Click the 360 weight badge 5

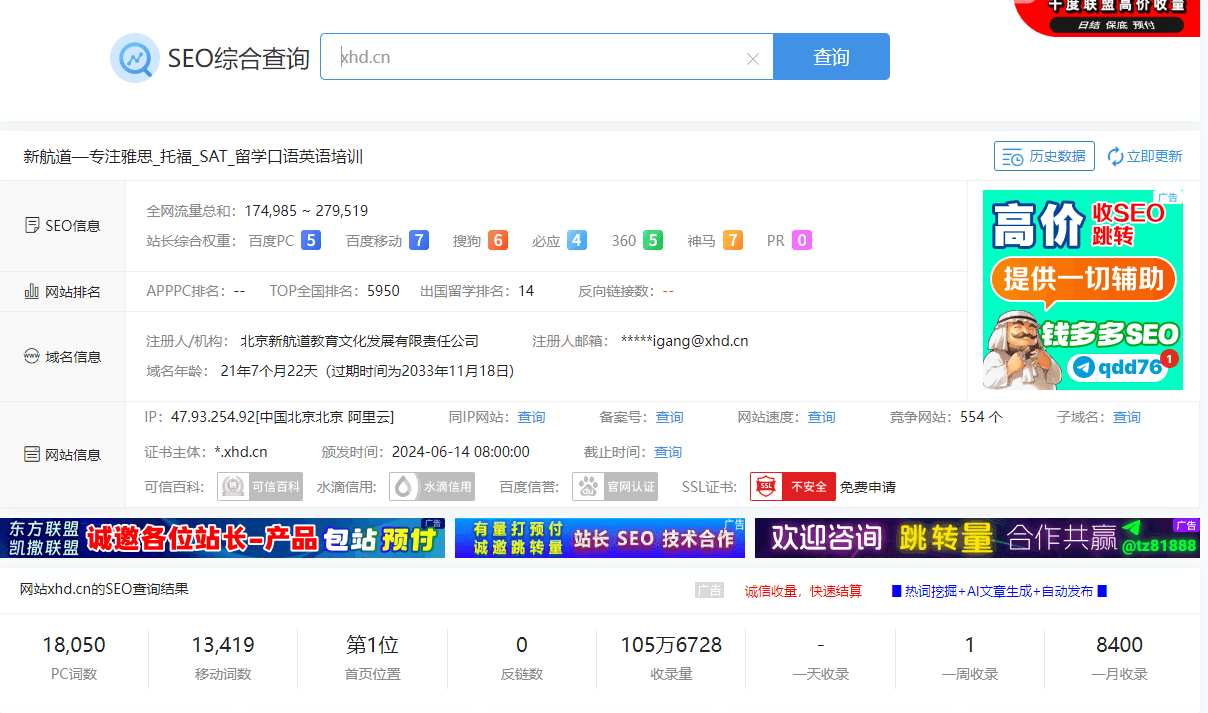(653, 240)
